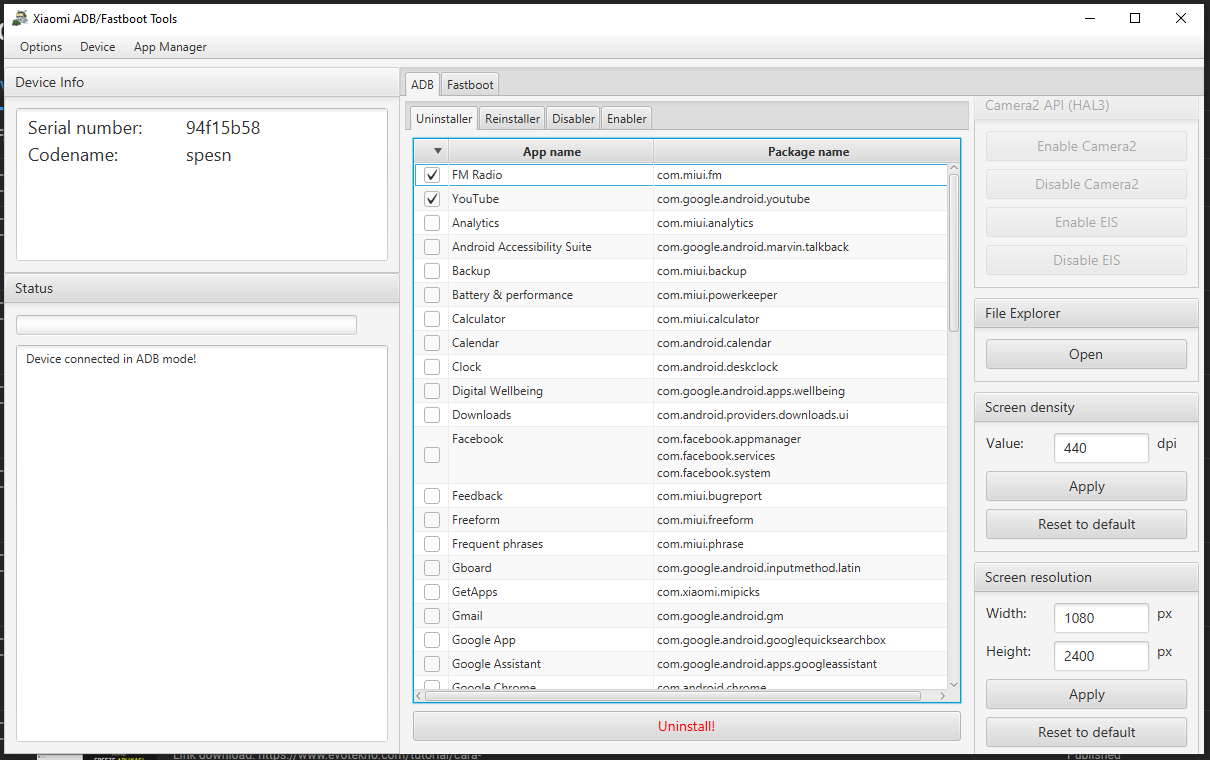Tick the Facebook app checkbox

point(432,455)
